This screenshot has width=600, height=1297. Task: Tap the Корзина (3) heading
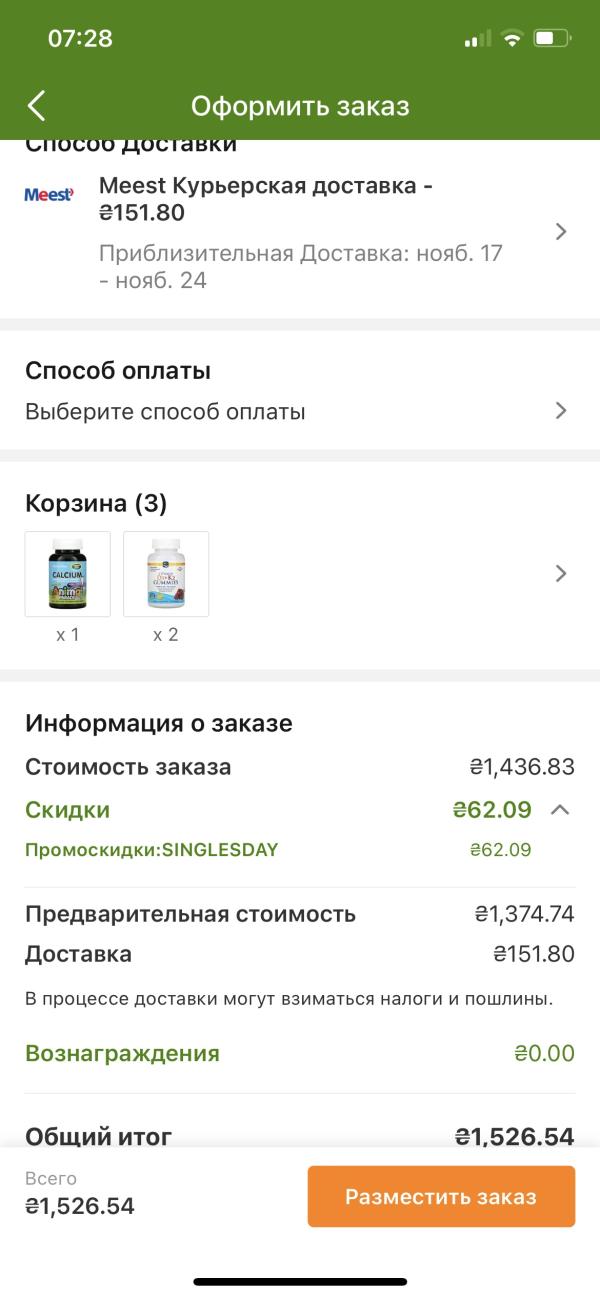[95, 503]
